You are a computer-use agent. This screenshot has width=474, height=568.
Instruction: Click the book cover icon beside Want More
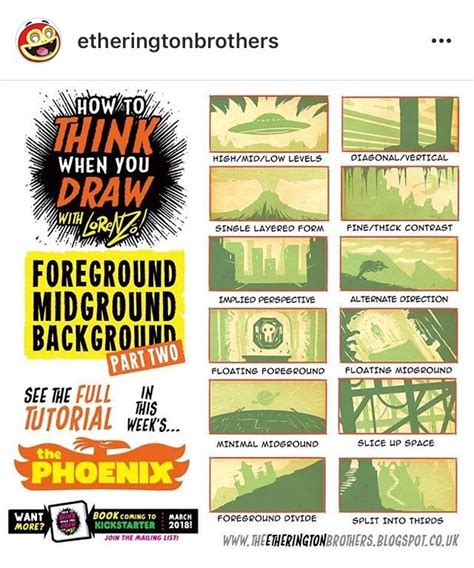[x=68, y=521]
